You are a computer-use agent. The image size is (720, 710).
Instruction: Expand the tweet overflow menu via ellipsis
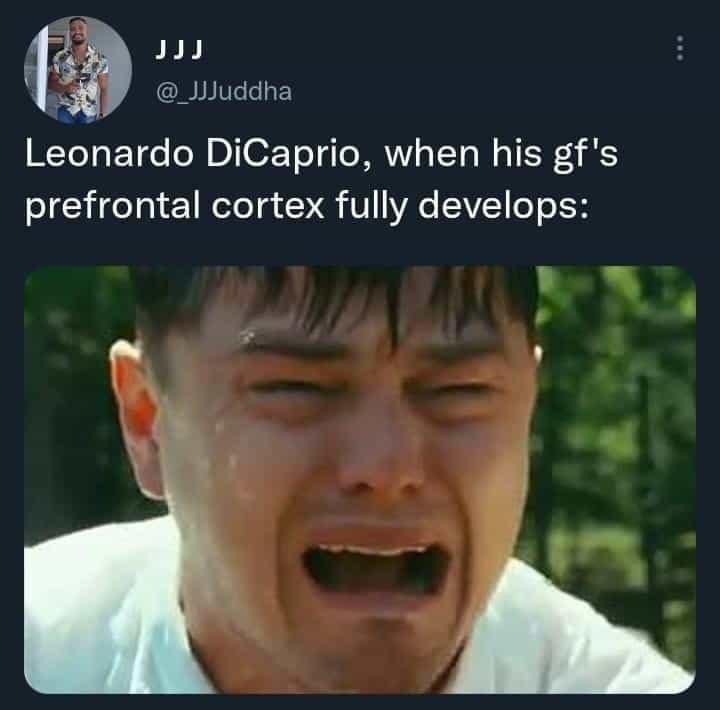tap(680, 48)
